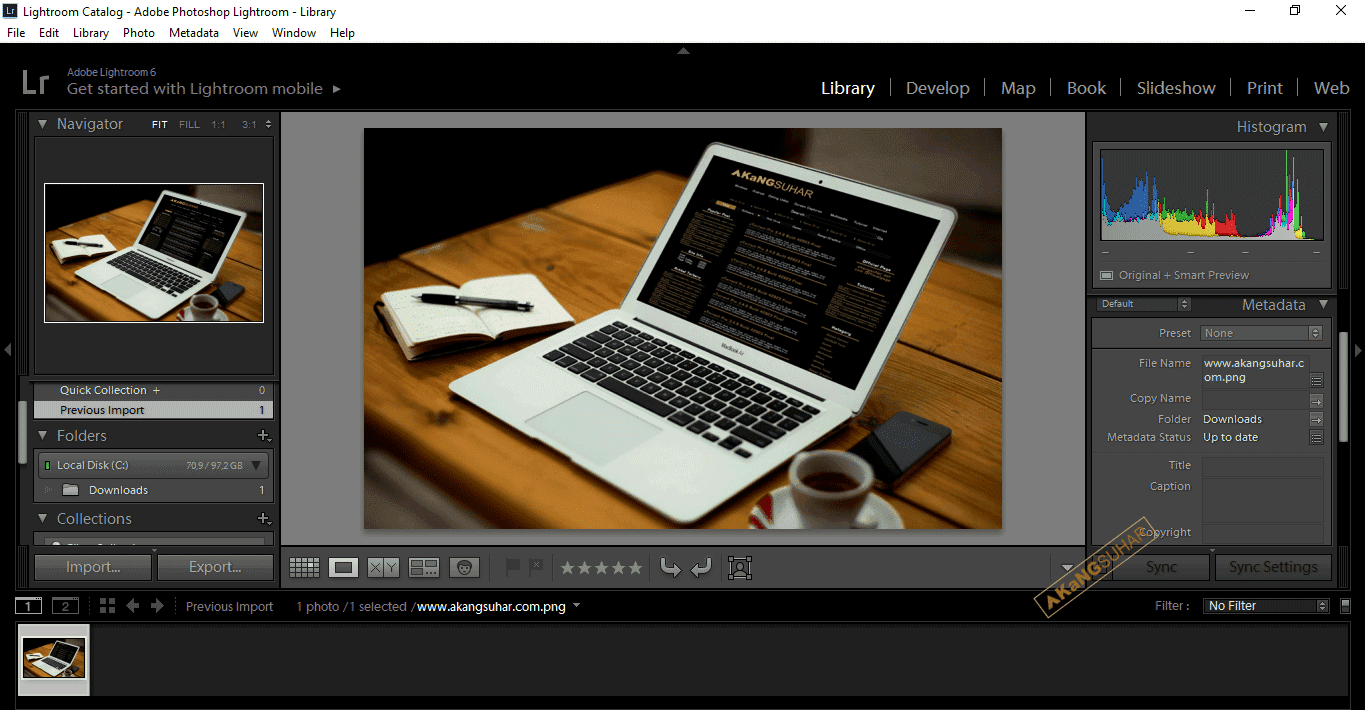The width and height of the screenshot is (1365, 710).
Task: Open second window display button 2
Action: (65, 606)
